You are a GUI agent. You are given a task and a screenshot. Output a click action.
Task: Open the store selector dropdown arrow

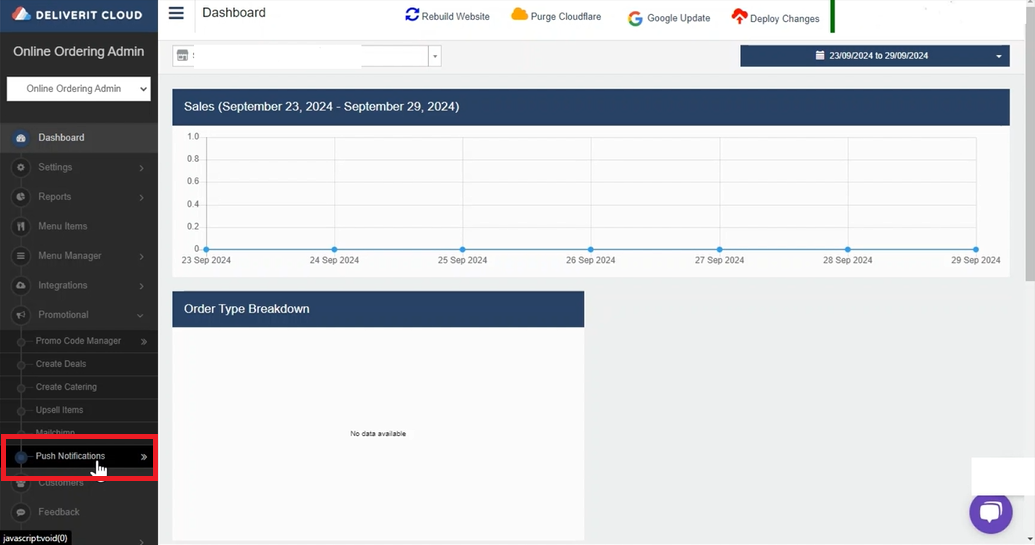435,56
